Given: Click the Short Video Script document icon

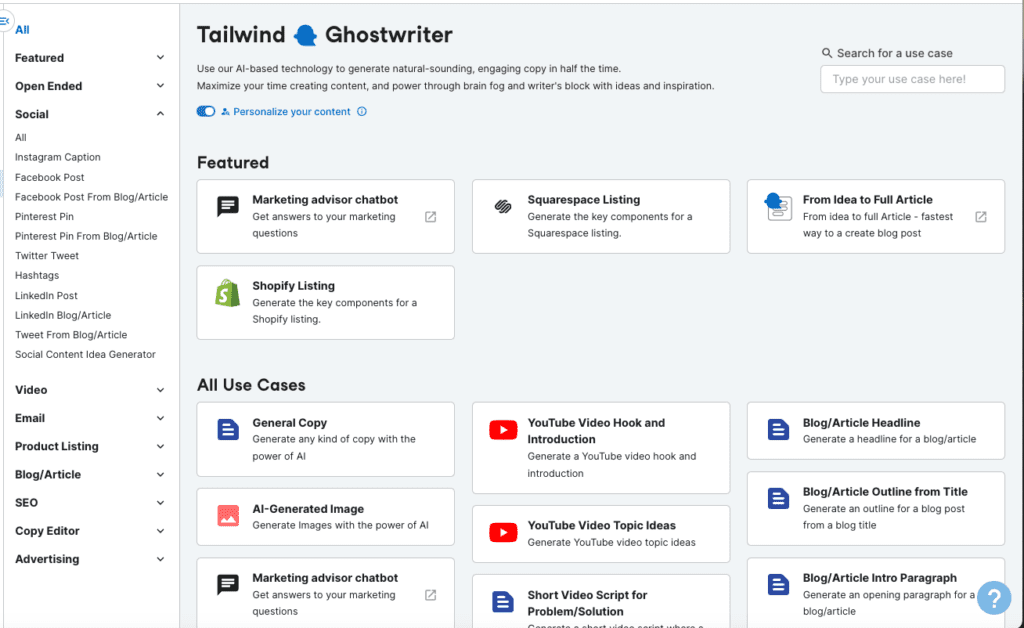Looking at the screenshot, I should [x=503, y=602].
